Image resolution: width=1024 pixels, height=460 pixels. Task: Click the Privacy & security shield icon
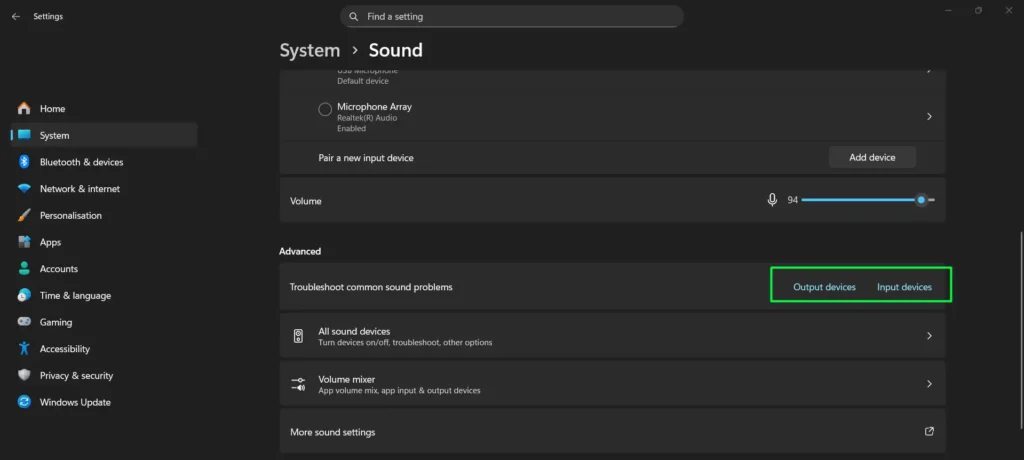(24, 376)
